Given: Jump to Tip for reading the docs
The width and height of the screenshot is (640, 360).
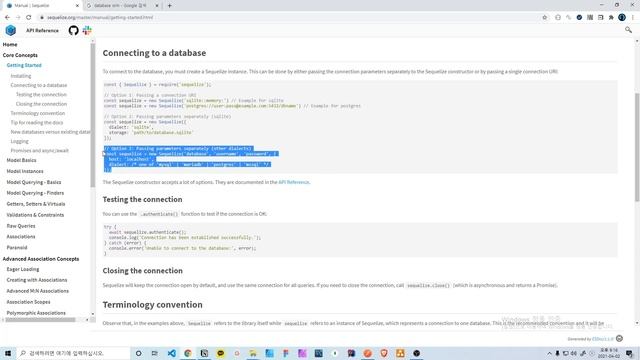Looking at the screenshot, I should tap(37, 123).
